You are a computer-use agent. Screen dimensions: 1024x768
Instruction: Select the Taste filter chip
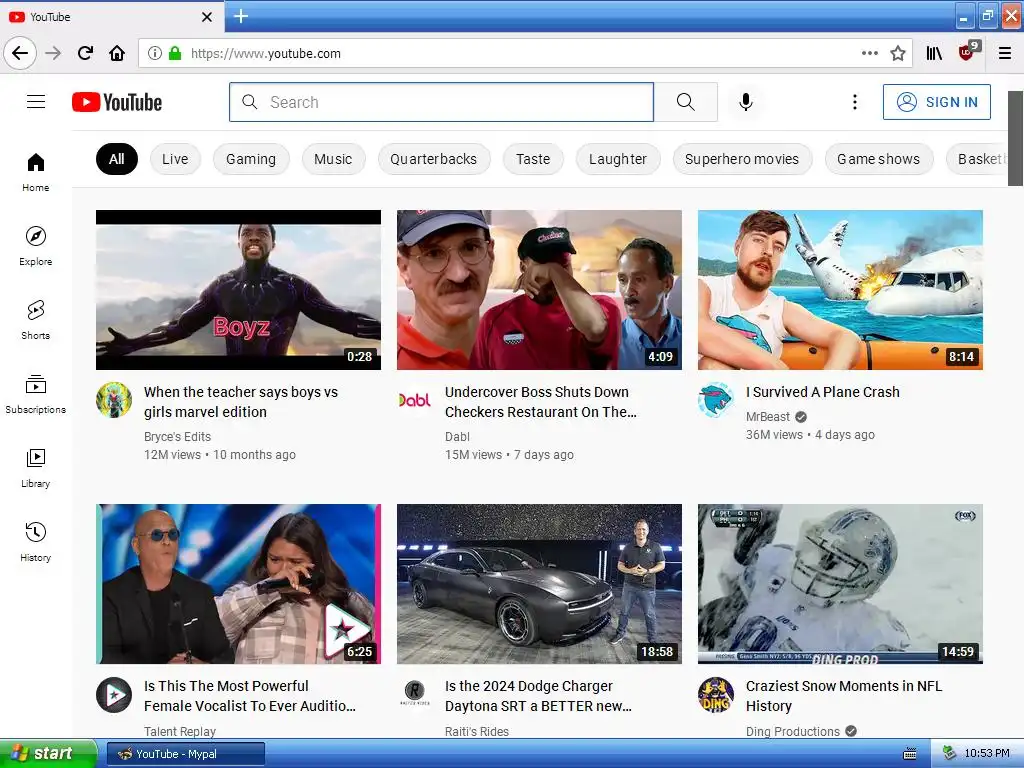(533, 159)
